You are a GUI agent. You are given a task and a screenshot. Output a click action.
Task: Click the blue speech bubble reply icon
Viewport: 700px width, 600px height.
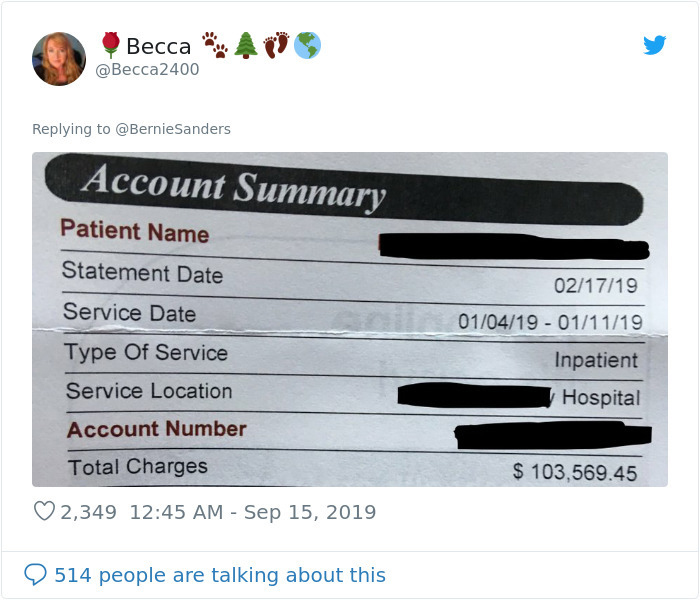pos(35,575)
